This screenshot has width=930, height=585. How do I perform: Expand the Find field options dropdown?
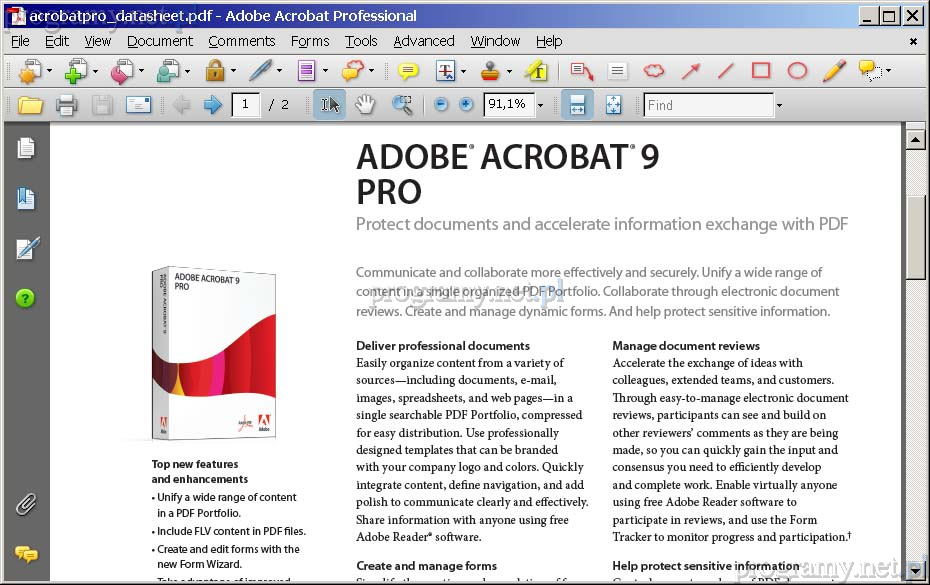[x=778, y=104]
